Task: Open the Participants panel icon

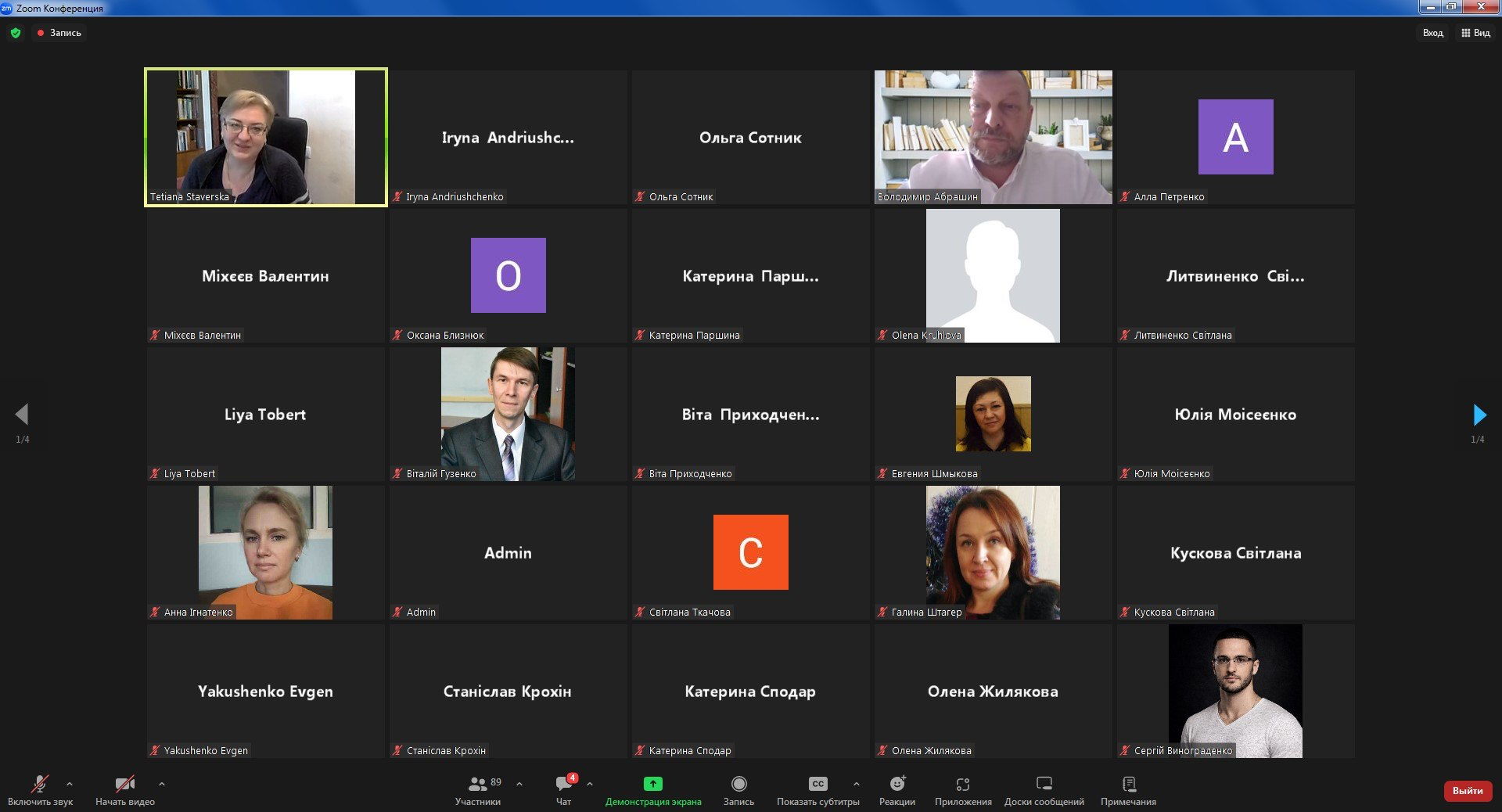Action: point(477,784)
